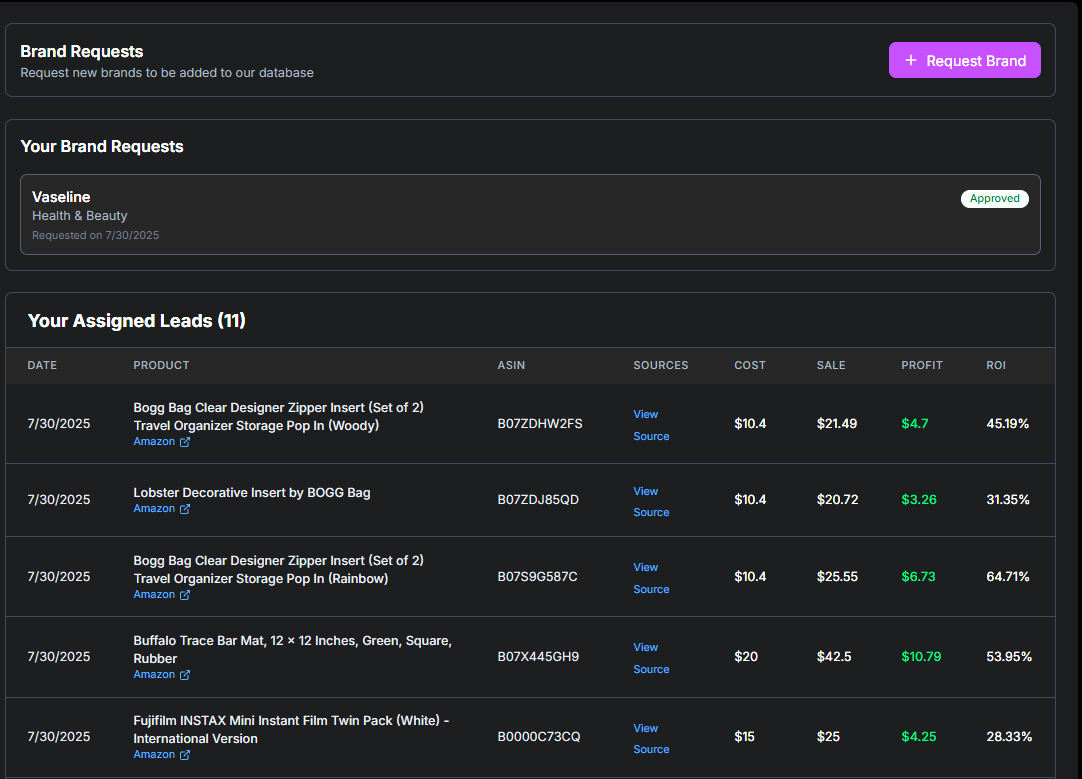Click the Approved status badge on Vaseline
This screenshot has width=1082, height=779.
(994, 198)
